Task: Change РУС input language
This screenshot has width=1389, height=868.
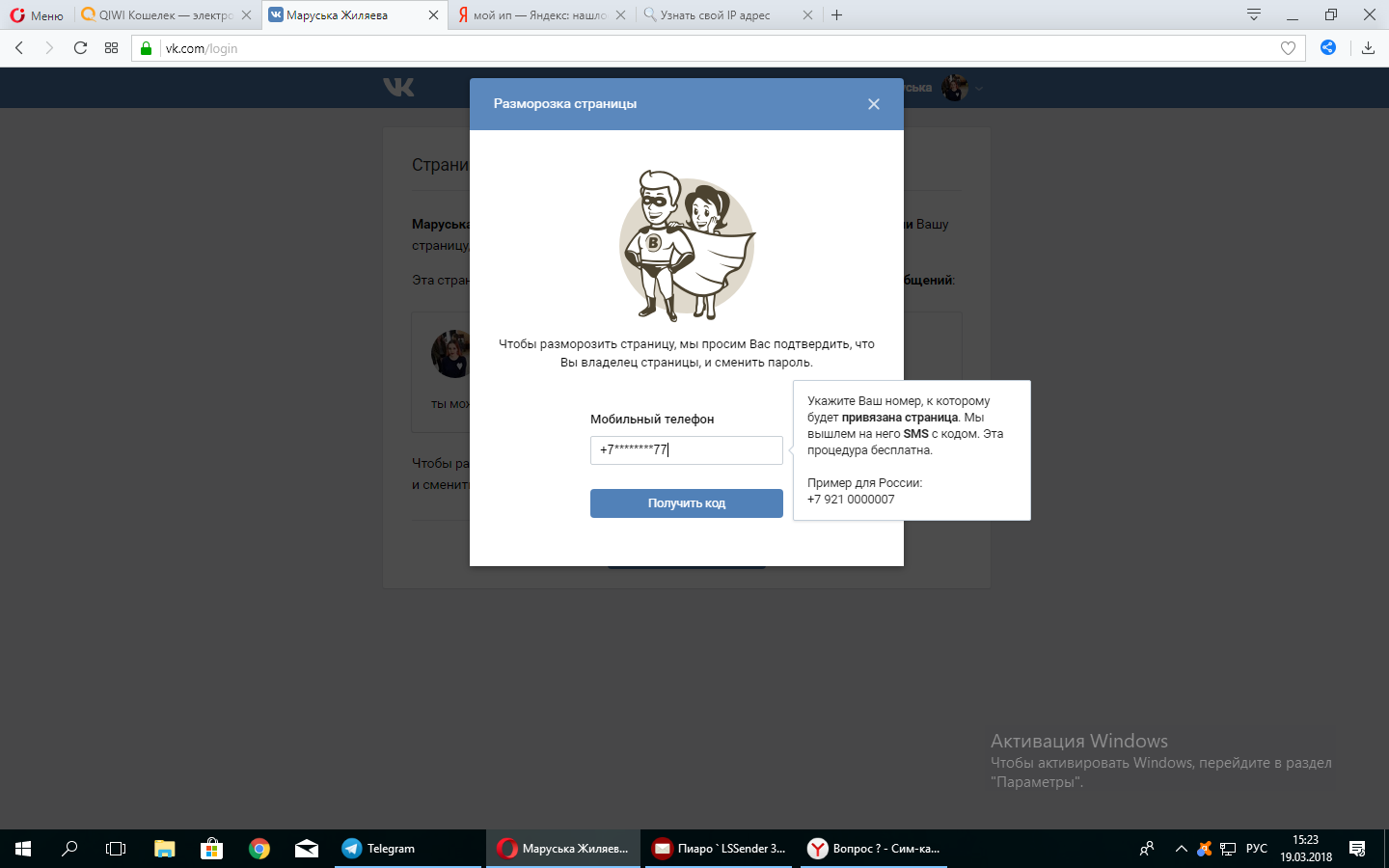Action: pyautogui.click(x=1257, y=849)
